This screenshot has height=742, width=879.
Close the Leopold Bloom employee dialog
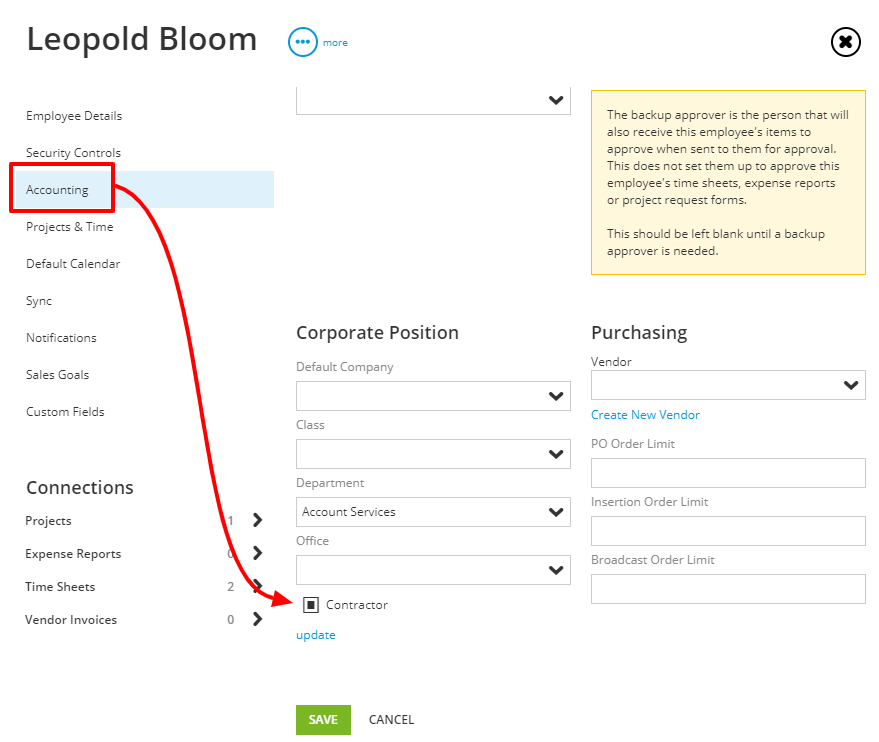pos(845,42)
